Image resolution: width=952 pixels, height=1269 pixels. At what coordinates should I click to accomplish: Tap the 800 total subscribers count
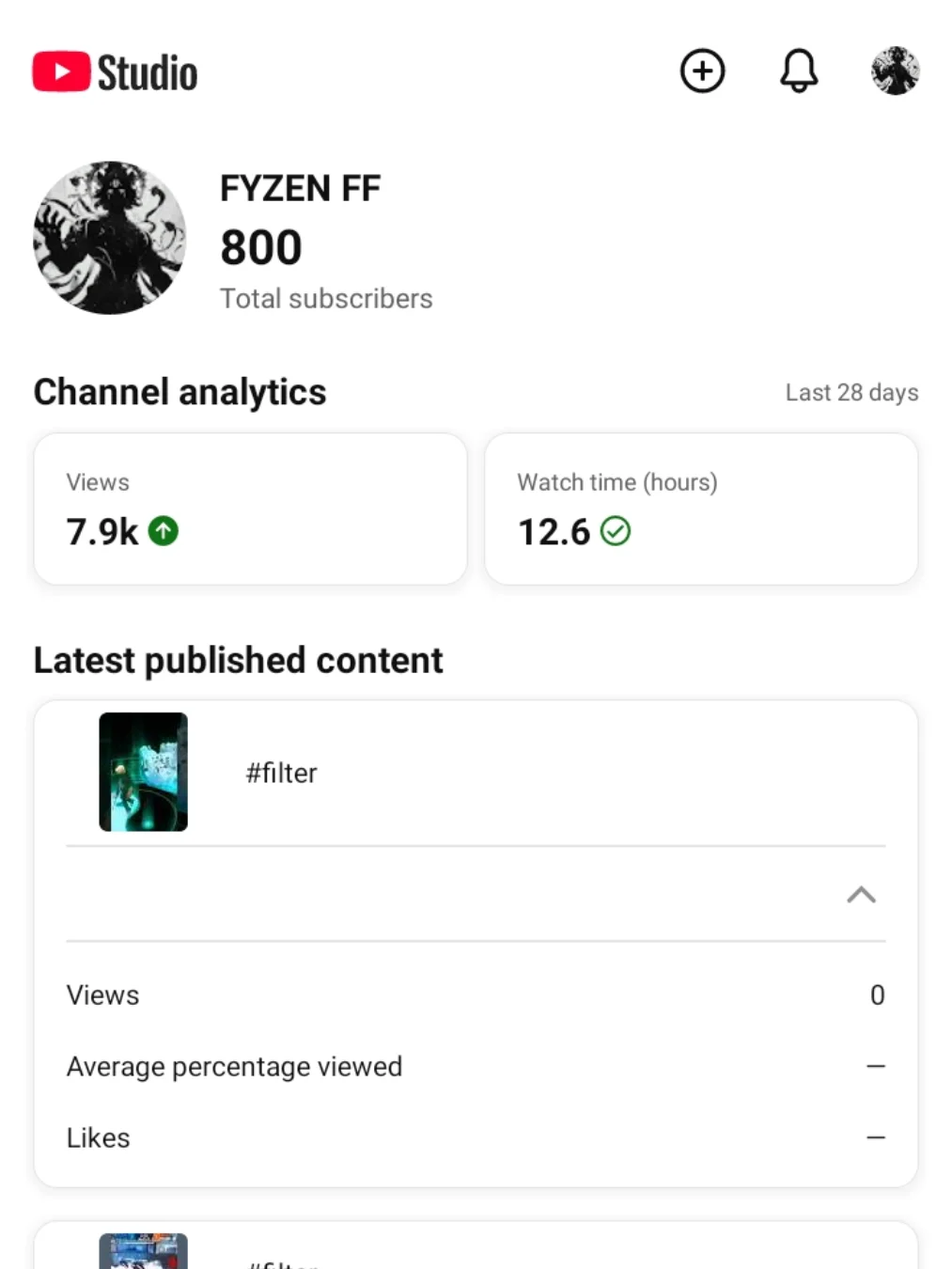point(261,248)
